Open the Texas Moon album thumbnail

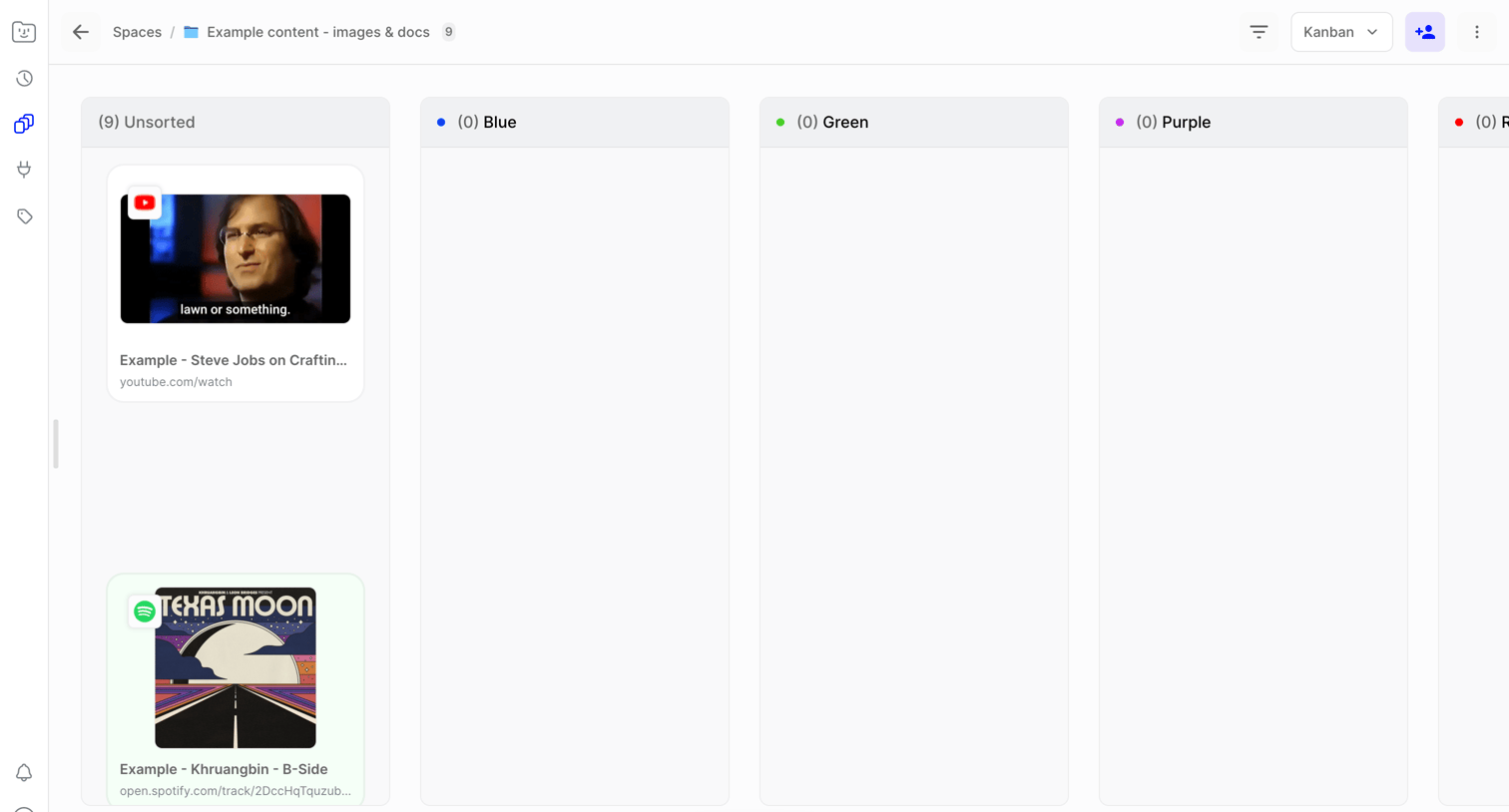(x=236, y=667)
